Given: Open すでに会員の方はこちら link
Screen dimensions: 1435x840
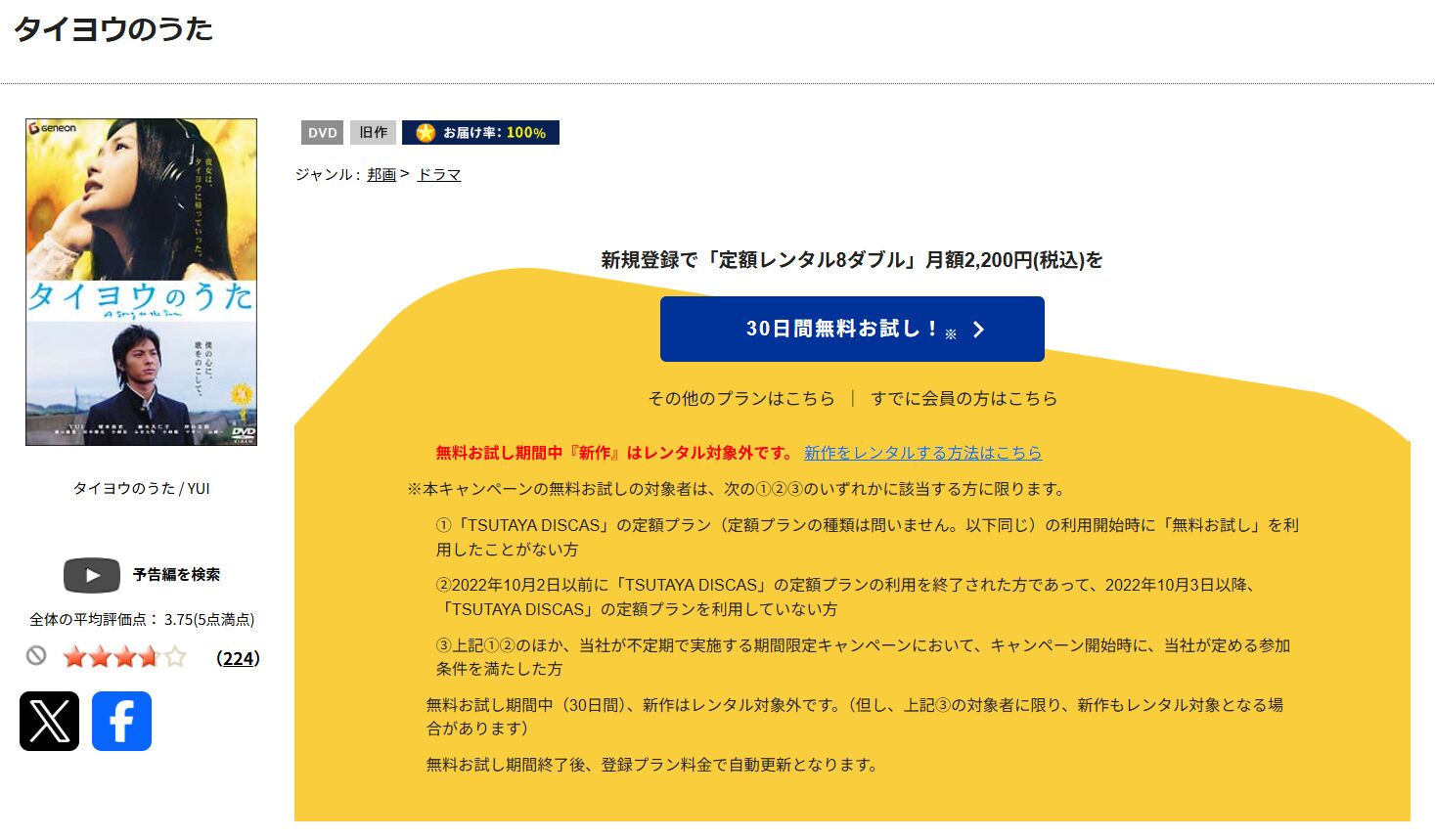Looking at the screenshot, I should coord(964,398).
